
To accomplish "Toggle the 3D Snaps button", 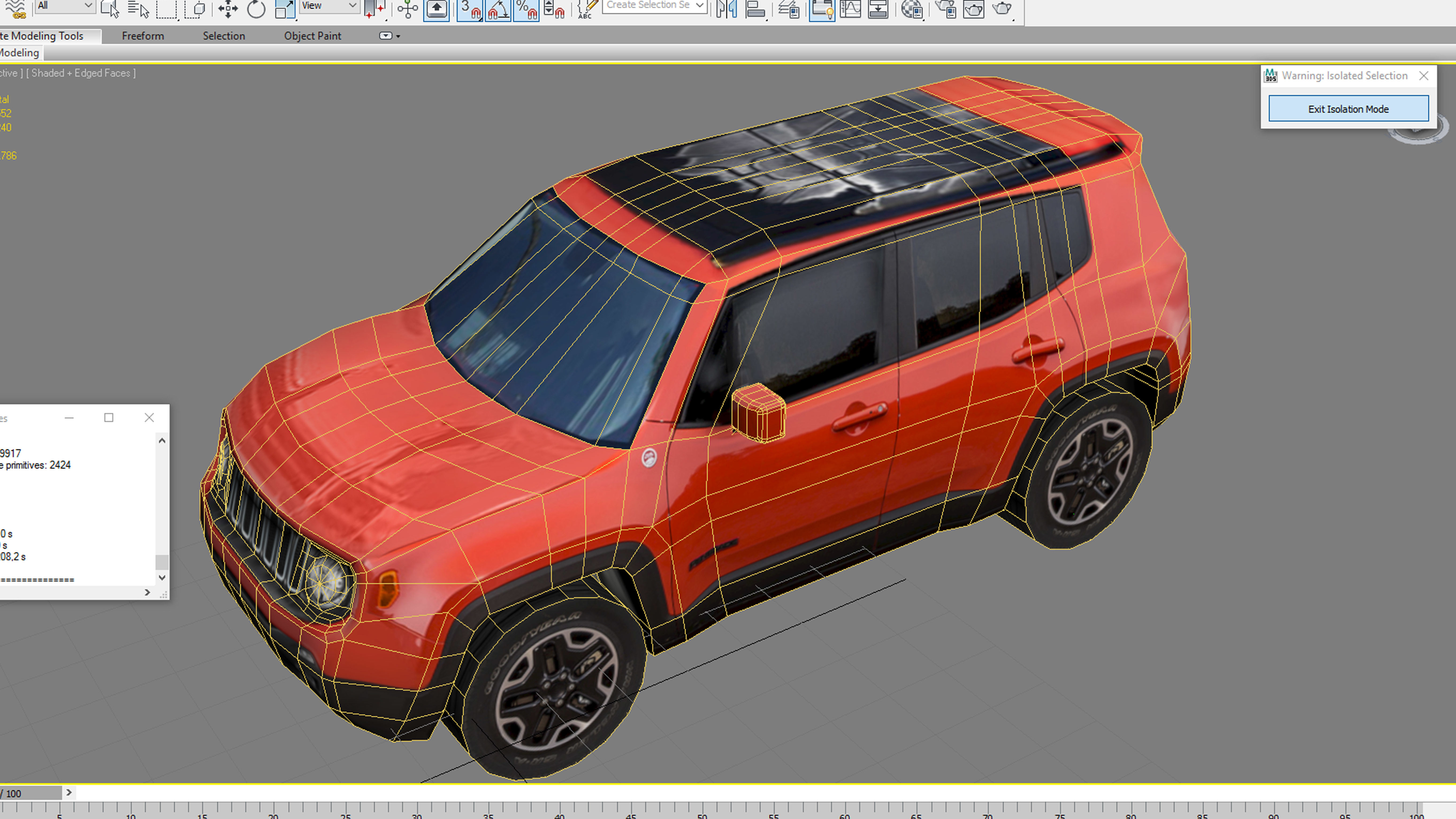I will tap(469, 9).
